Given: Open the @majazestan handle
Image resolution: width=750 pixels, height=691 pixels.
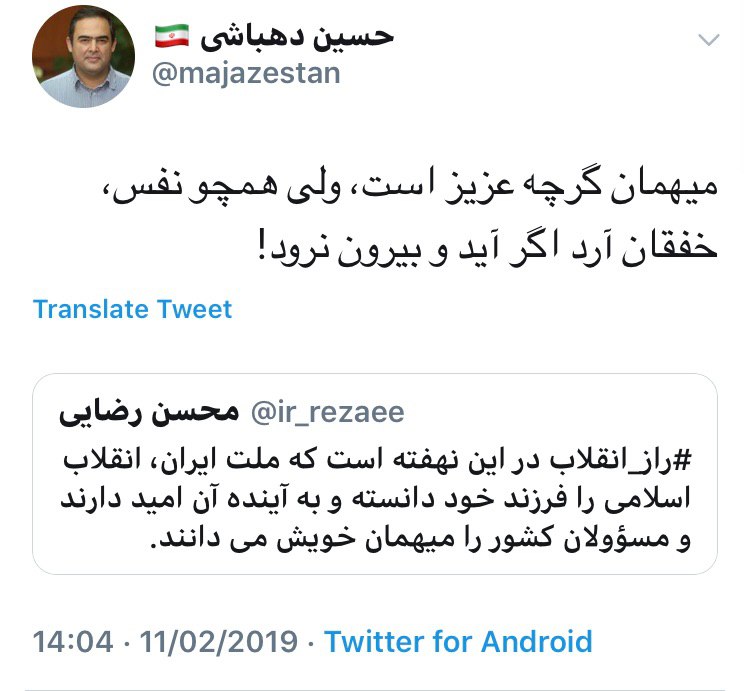Looking at the screenshot, I should 246,74.
